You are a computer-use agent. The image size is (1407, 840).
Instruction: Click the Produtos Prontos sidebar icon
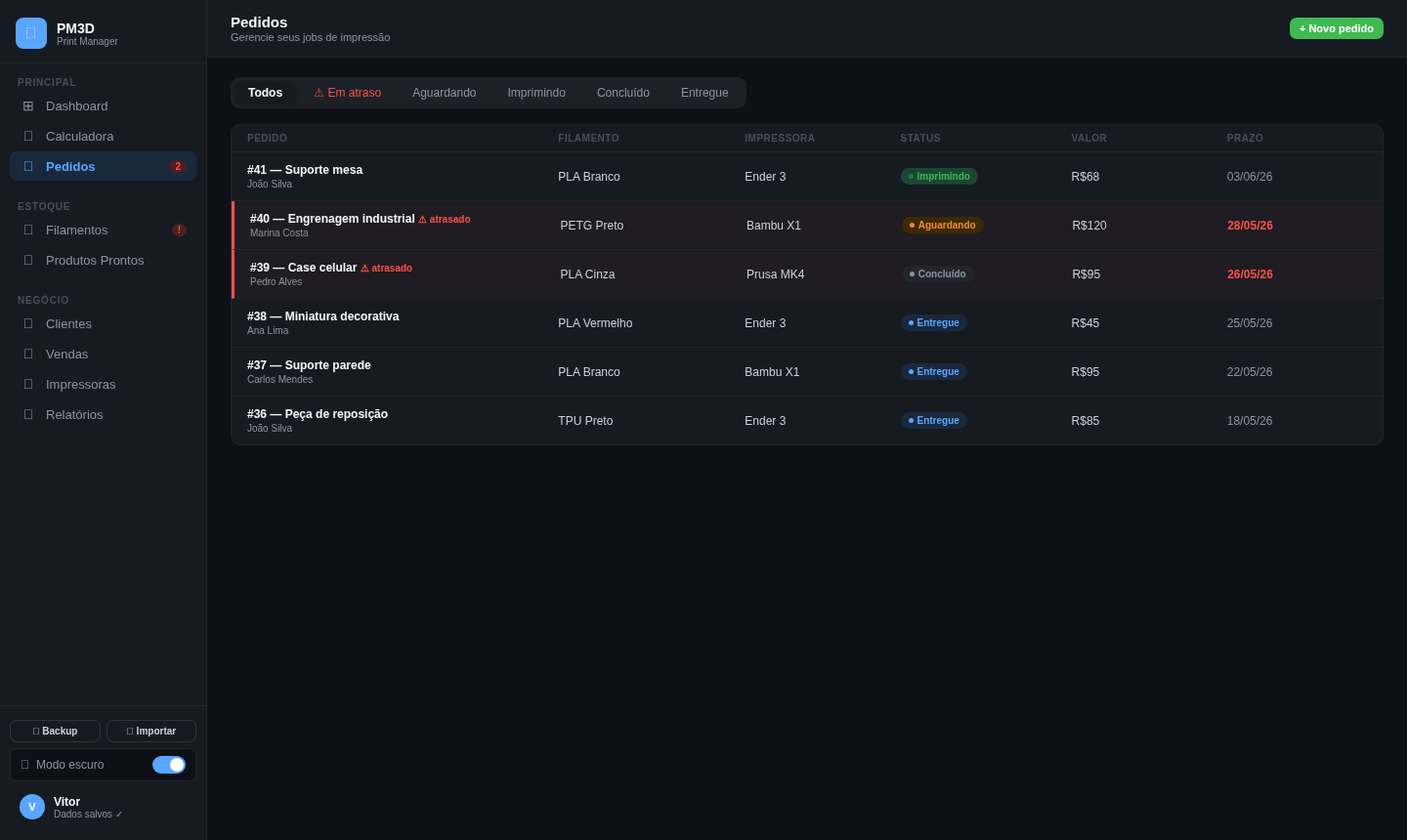point(28,260)
